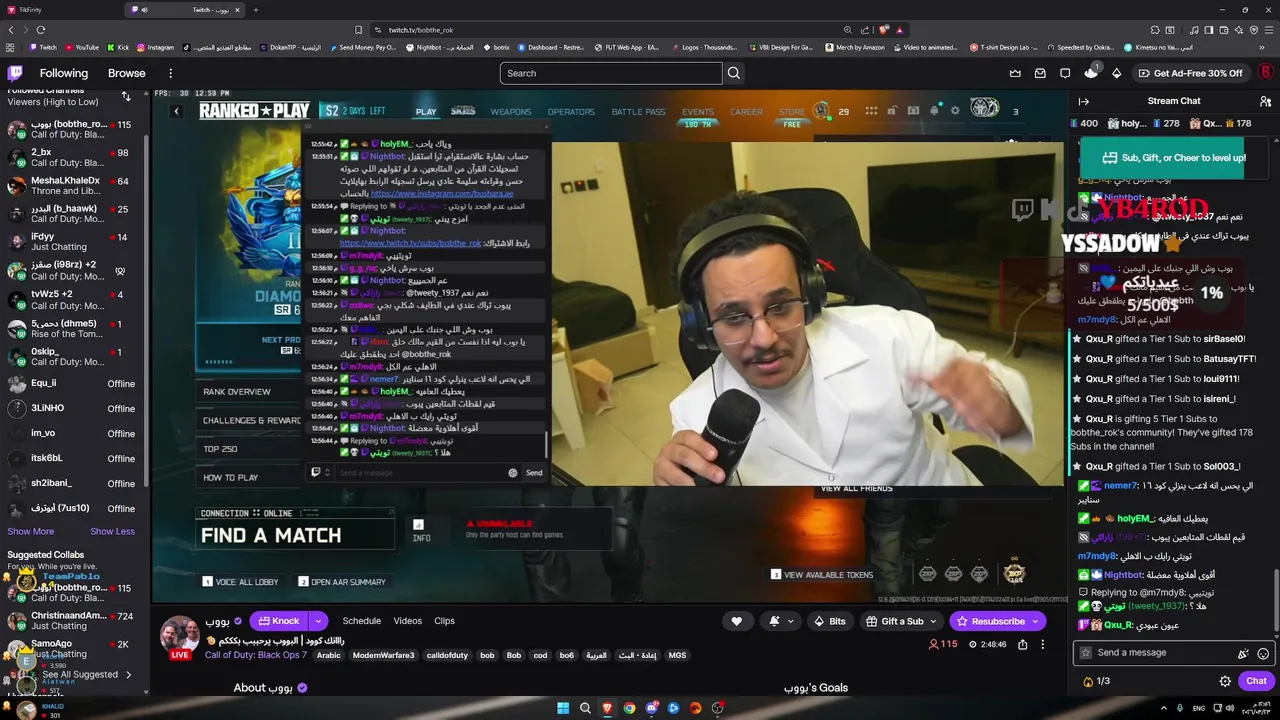Open the notifications inbox icon
This screenshot has width=1280, height=720.
pyautogui.click(x=1040, y=73)
